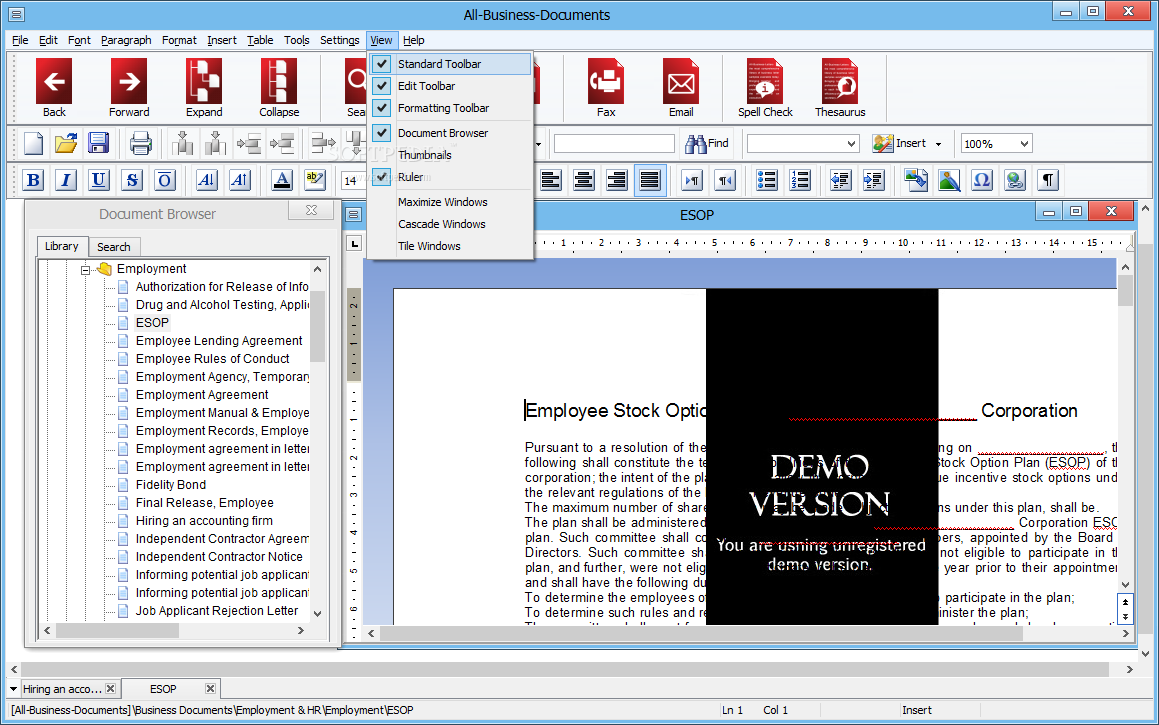Image resolution: width=1159 pixels, height=725 pixels.
Task: Decrease paragraph indent
Action: pos(840,180)
